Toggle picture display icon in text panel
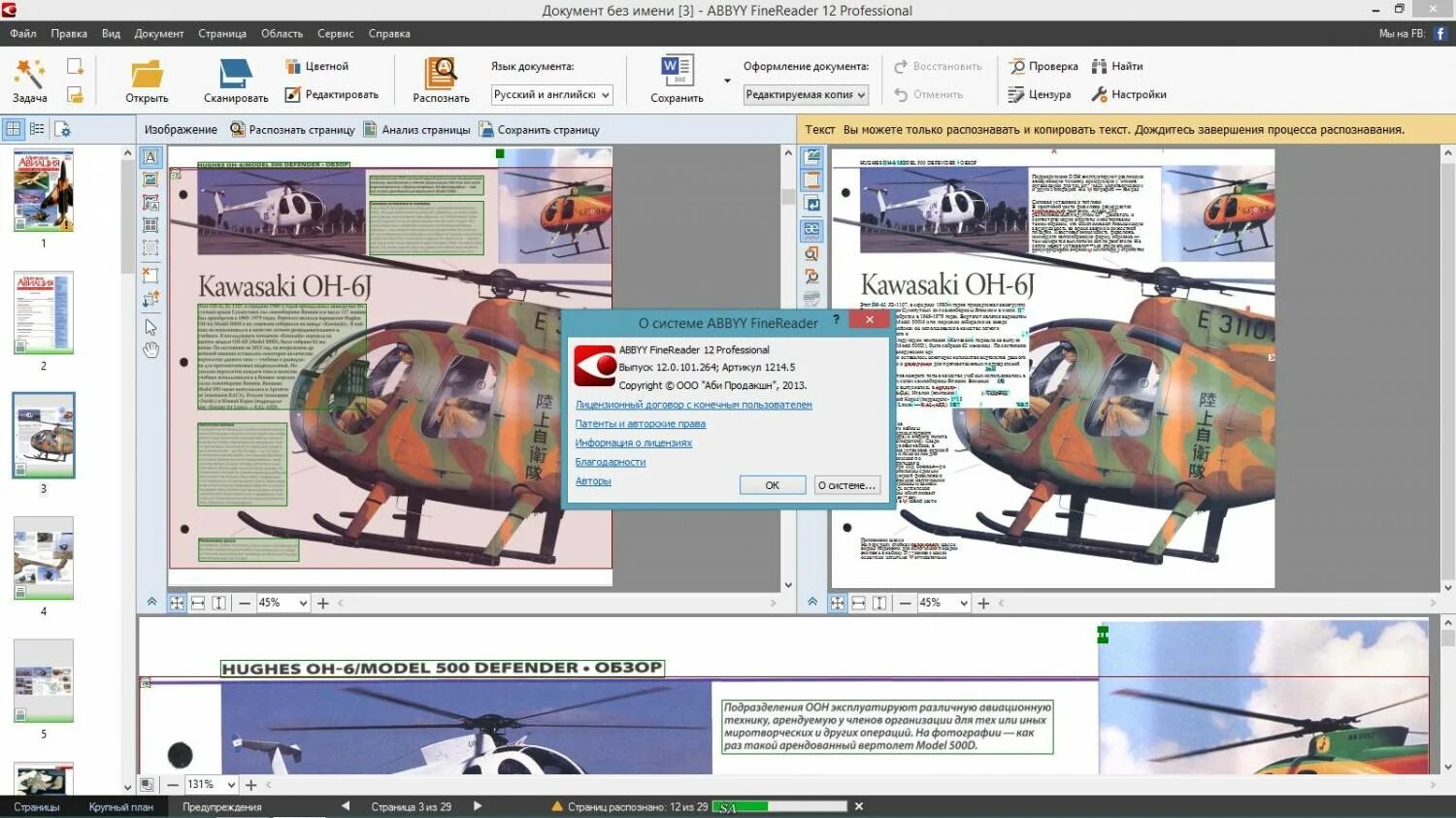Image resolution: width=1456 pixels, height=818 pixels. click(811, 156)
